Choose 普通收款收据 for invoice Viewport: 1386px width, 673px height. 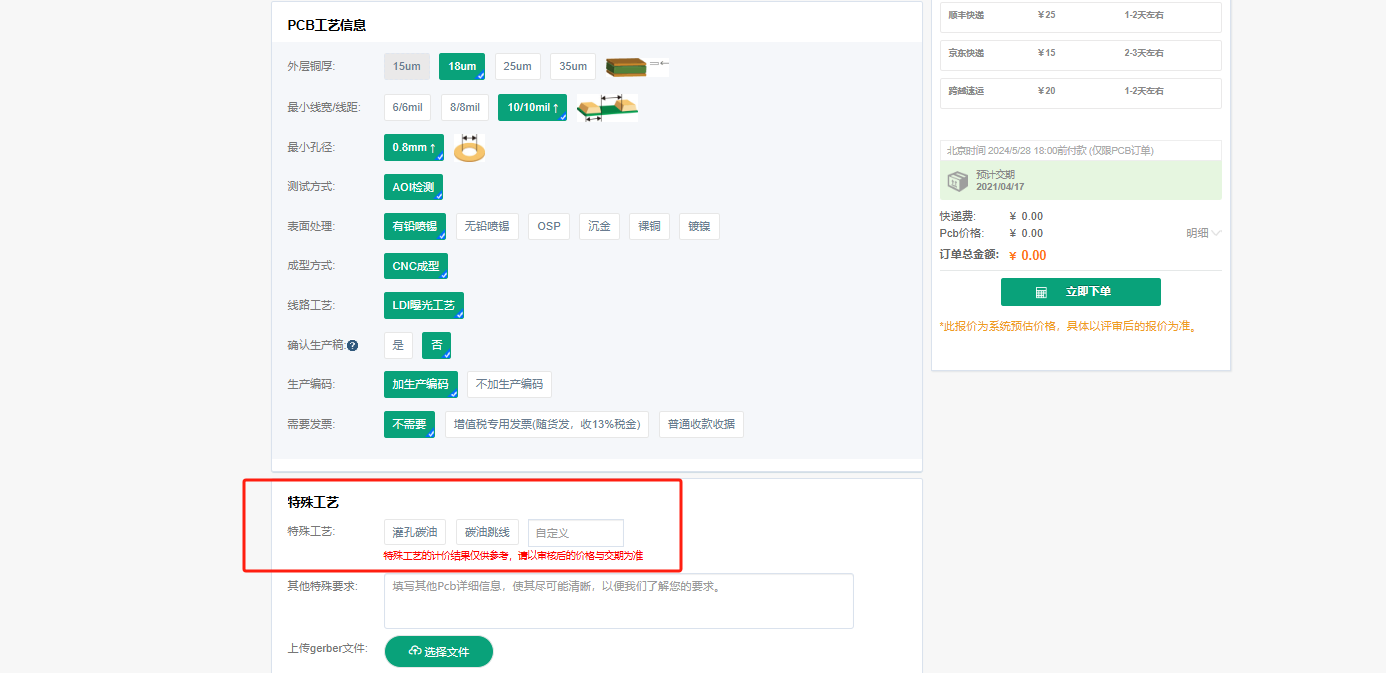tap(701, 424)
